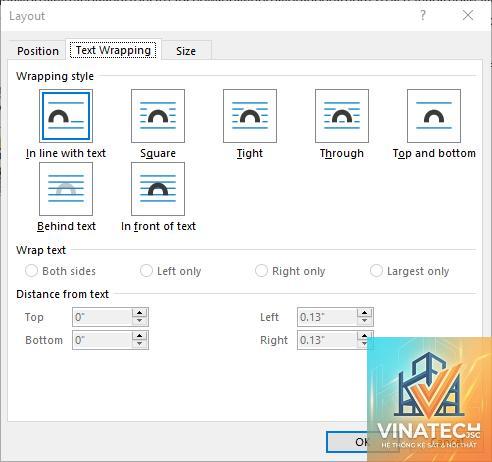Increase the Left distance with up arrow
The width and height of the screenshot is (492, 462).
tap(365, 313)
